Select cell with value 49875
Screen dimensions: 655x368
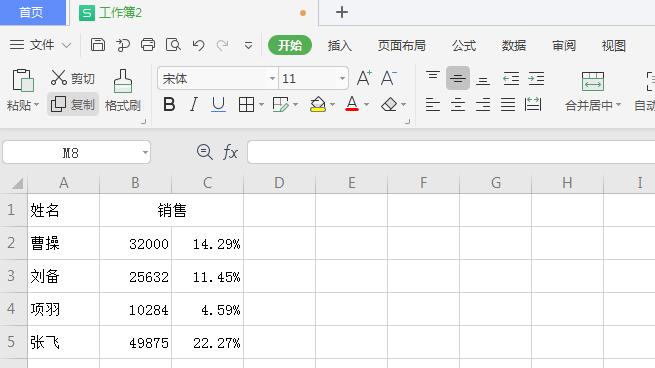pyautogui.click(x=135, y=343)
